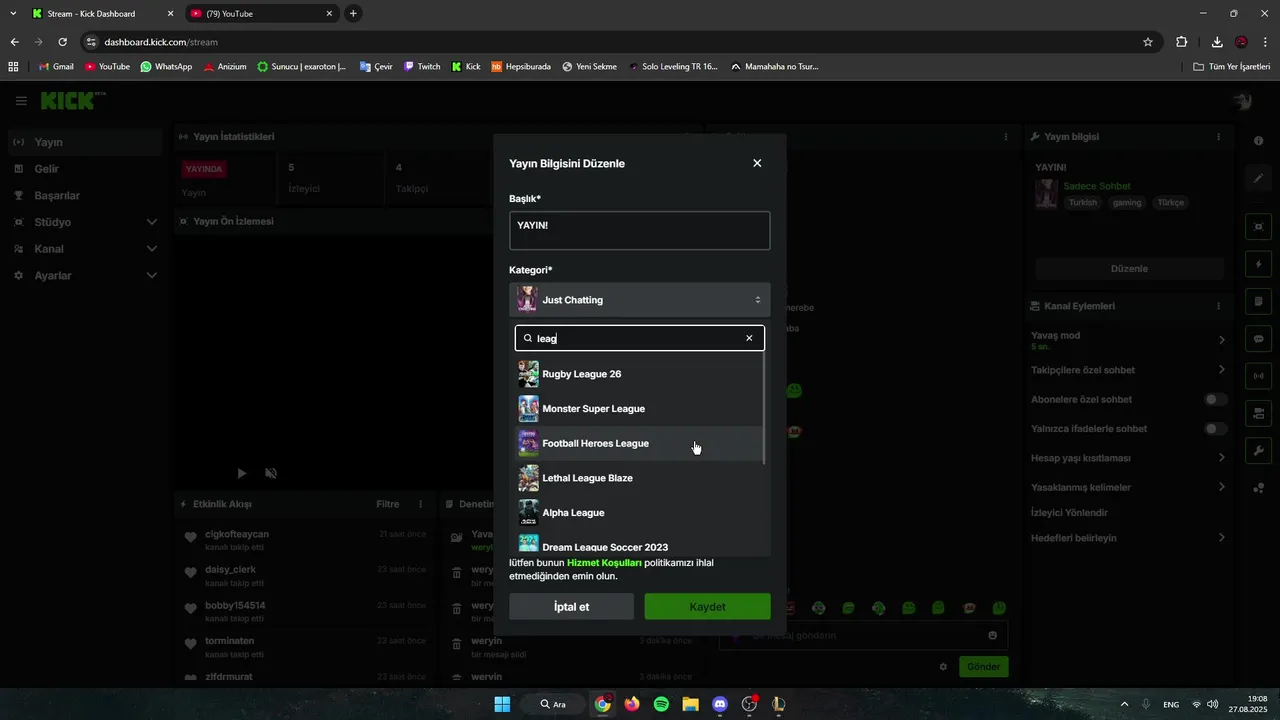Viewport: 1280px width, 720px height.
Task: Open Kanal Eylemleri three-dot menu
Action: [x=1218, y=306]
